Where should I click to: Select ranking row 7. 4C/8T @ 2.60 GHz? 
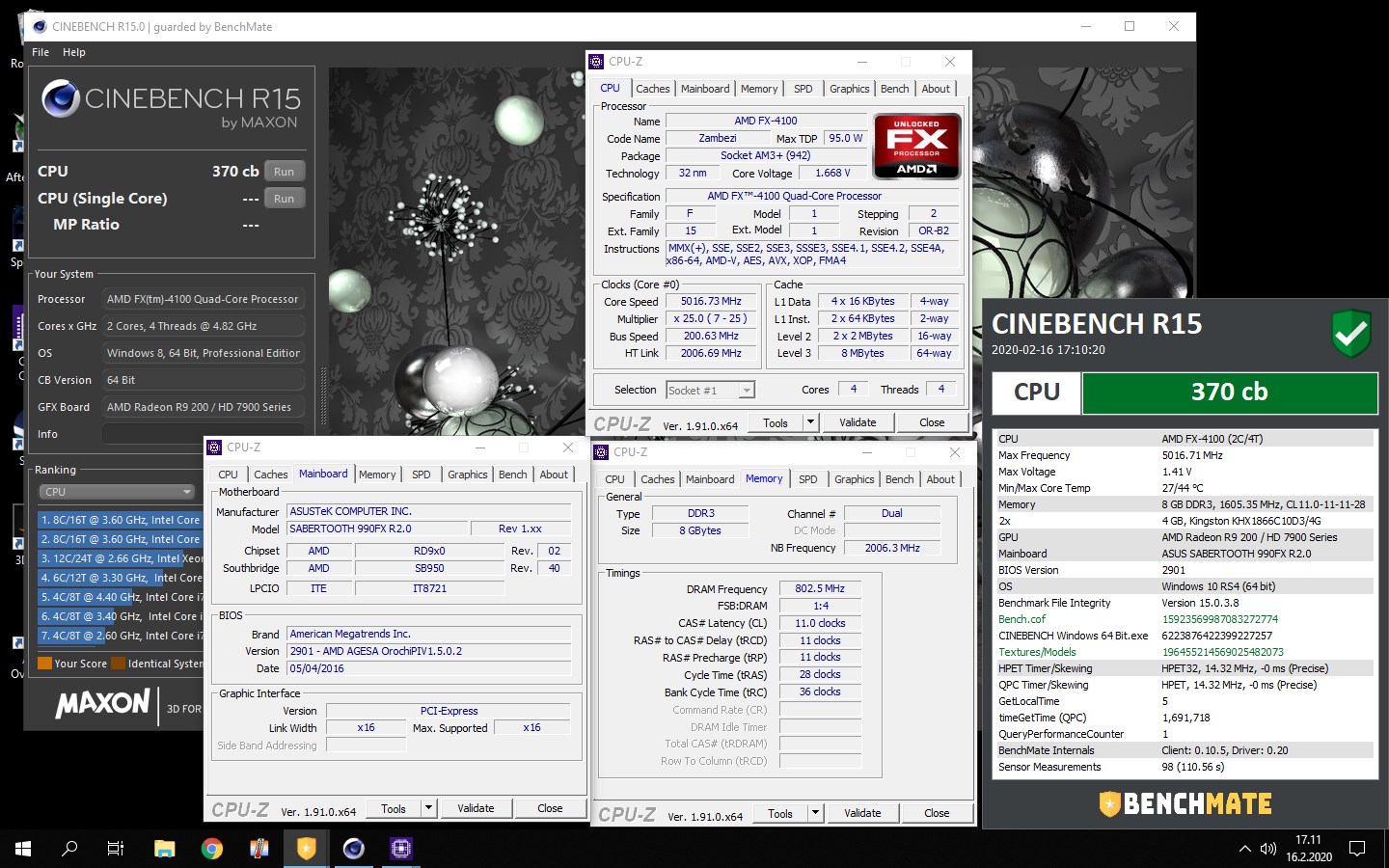click(x=121, y=636)
